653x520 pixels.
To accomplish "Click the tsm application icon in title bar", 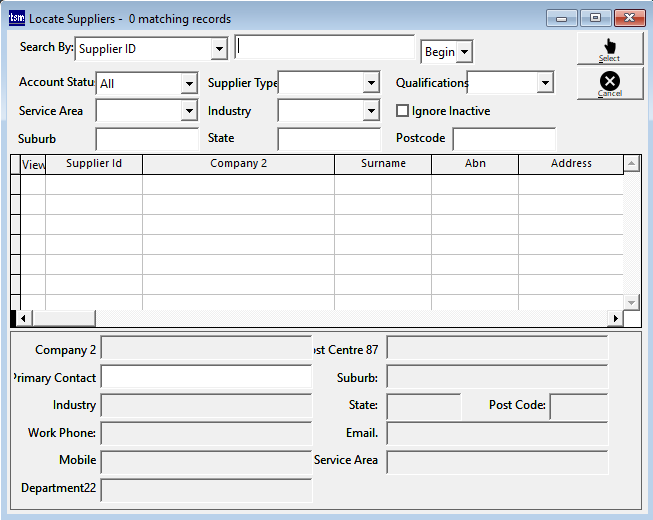I will pos(16,18).
